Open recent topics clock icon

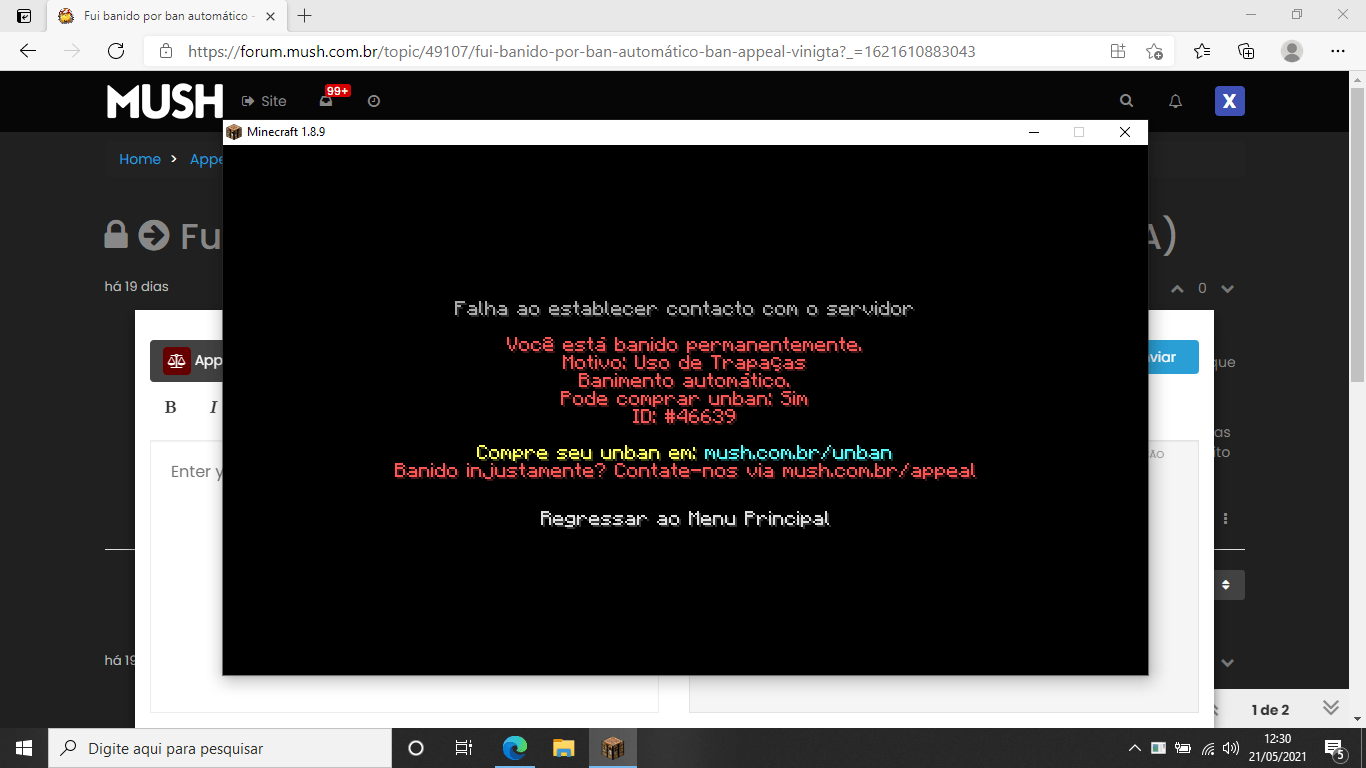[374, 101]
